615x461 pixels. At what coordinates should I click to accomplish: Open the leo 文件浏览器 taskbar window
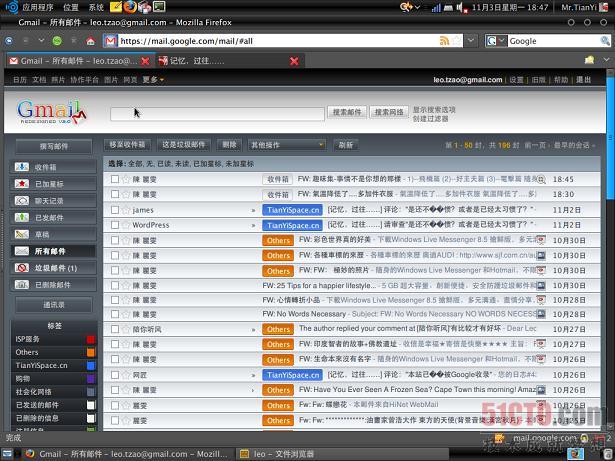click(x=341, y=454)
